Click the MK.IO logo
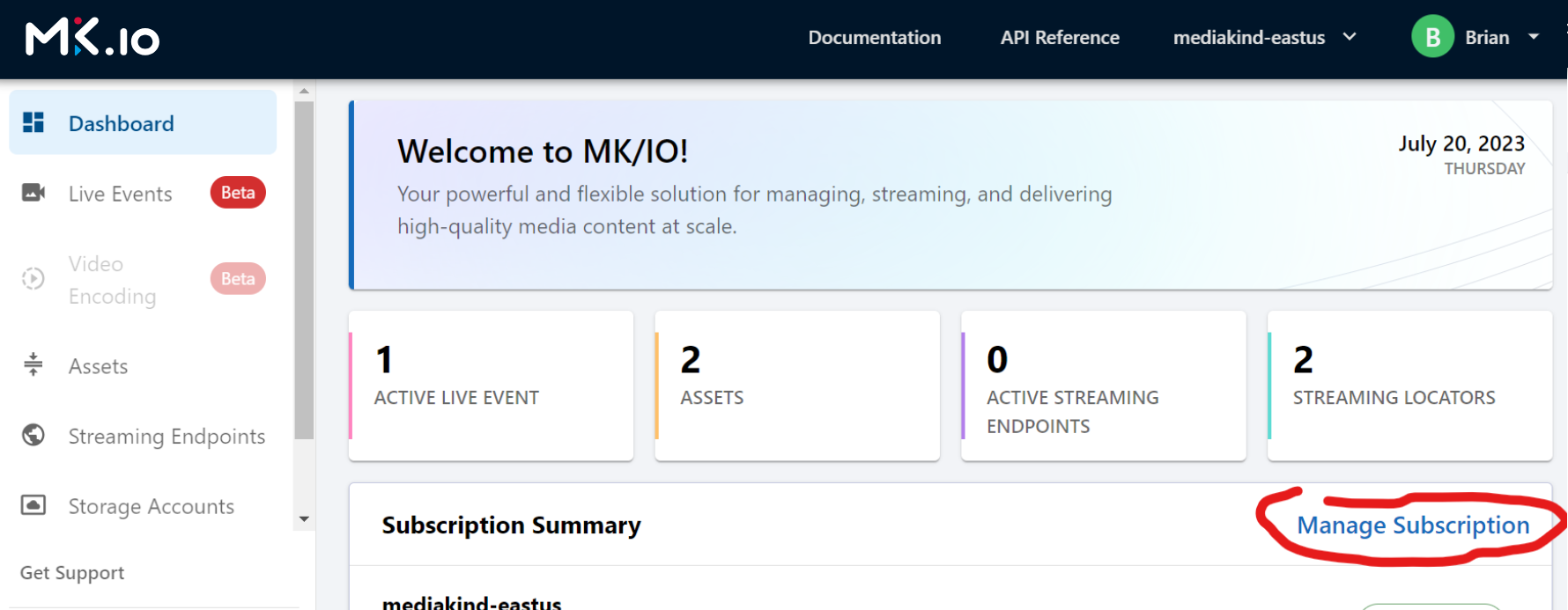 pyautogui.click(x=92, y=39)
